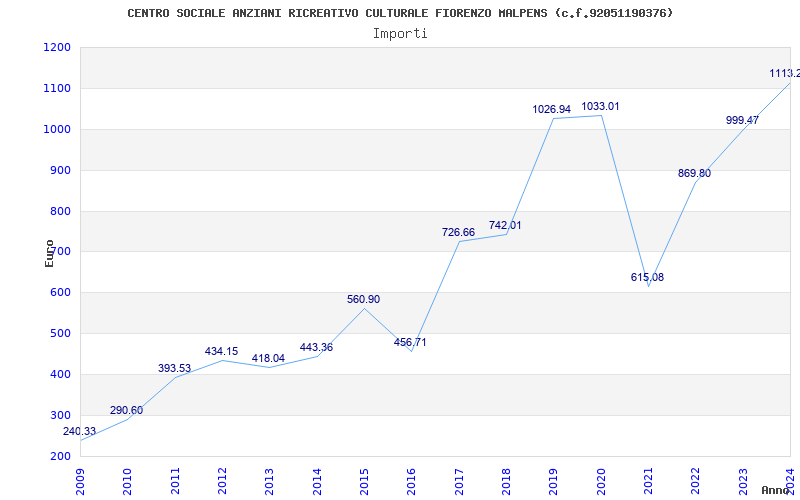Click the 2014 x-axis year label
Screen dimensions: 800x500
pos(317,479)
